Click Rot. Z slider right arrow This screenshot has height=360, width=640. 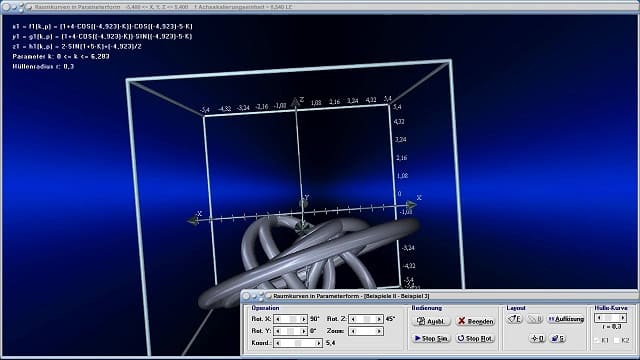379,319
